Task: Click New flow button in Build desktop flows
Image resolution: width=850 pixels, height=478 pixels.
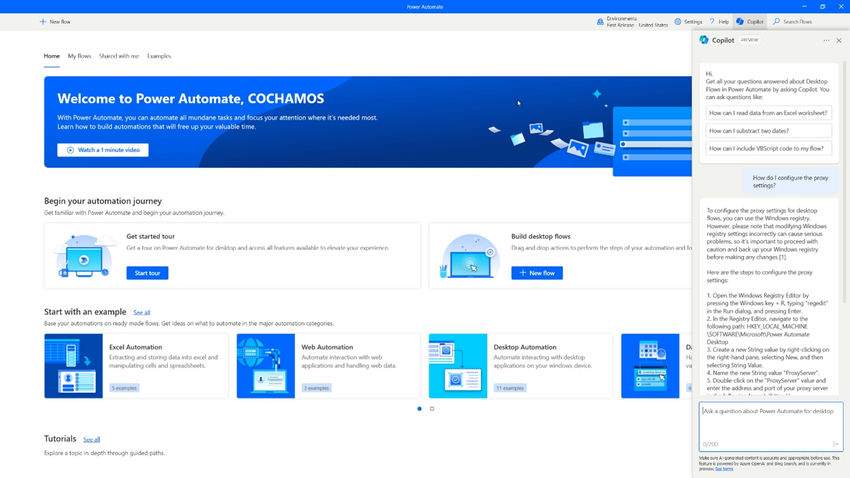Action: click(537, 273)
